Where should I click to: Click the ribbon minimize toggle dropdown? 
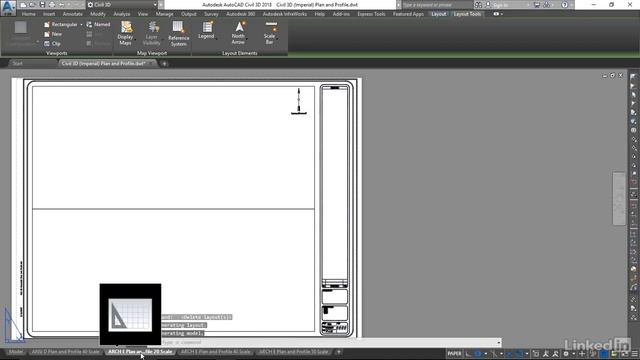click(x=498, y=14)
